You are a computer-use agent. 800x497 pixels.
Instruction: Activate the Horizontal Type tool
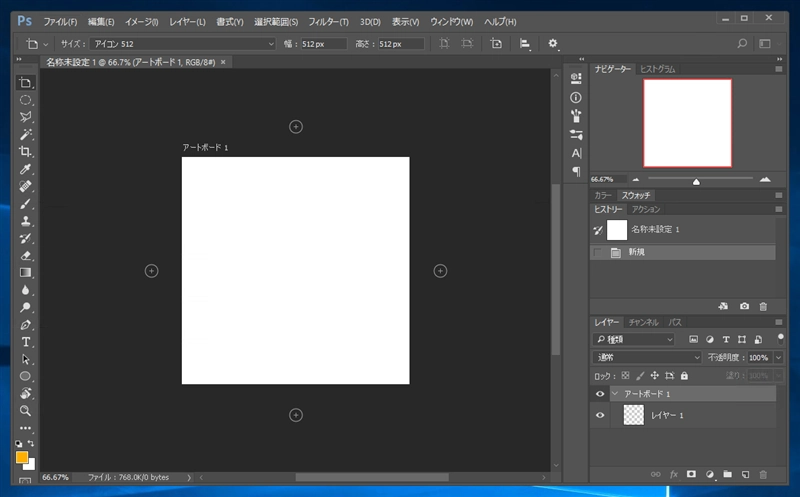[x=26, y=342]
